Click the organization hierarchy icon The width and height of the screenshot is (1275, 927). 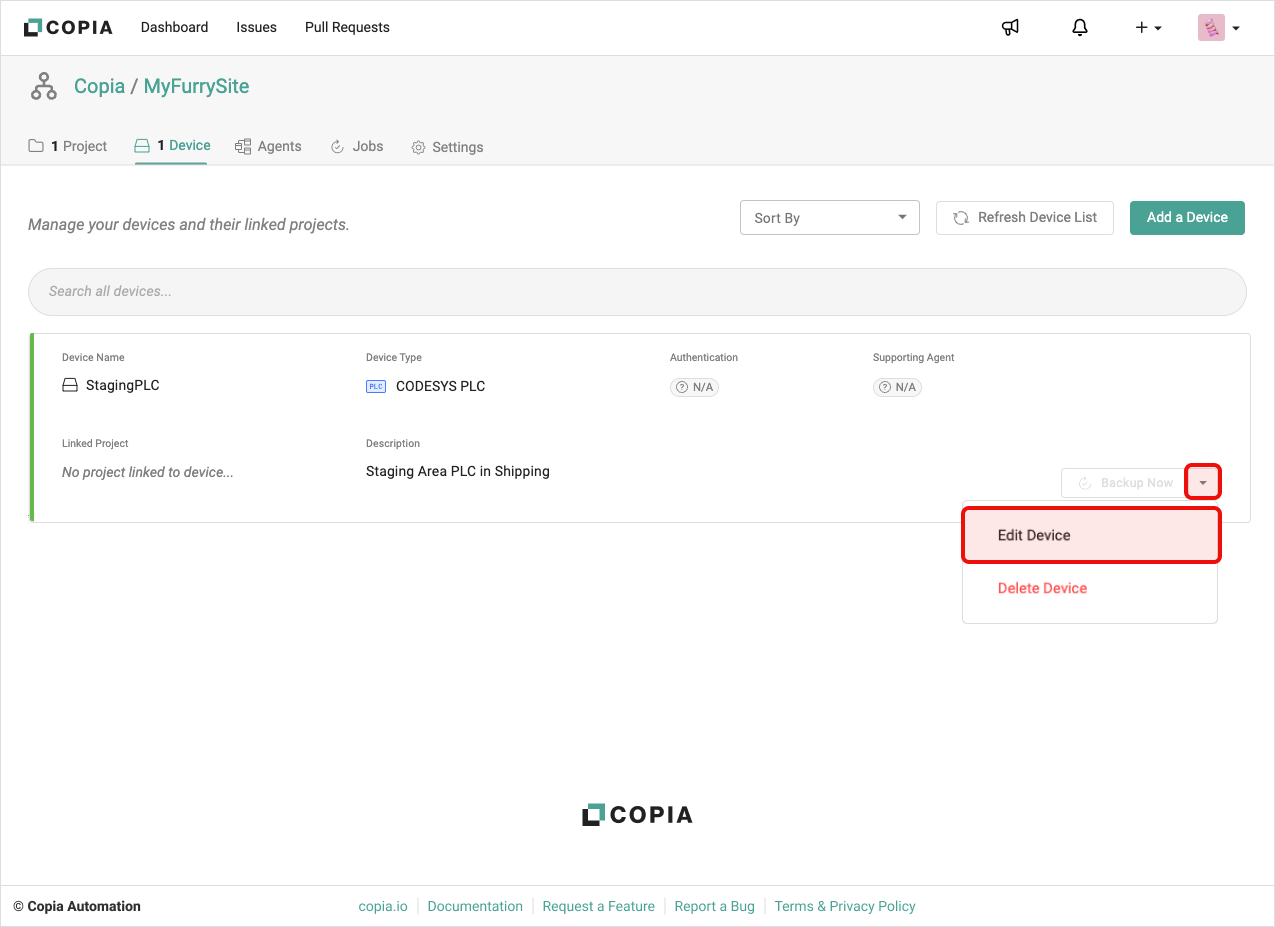coord(44,87)
